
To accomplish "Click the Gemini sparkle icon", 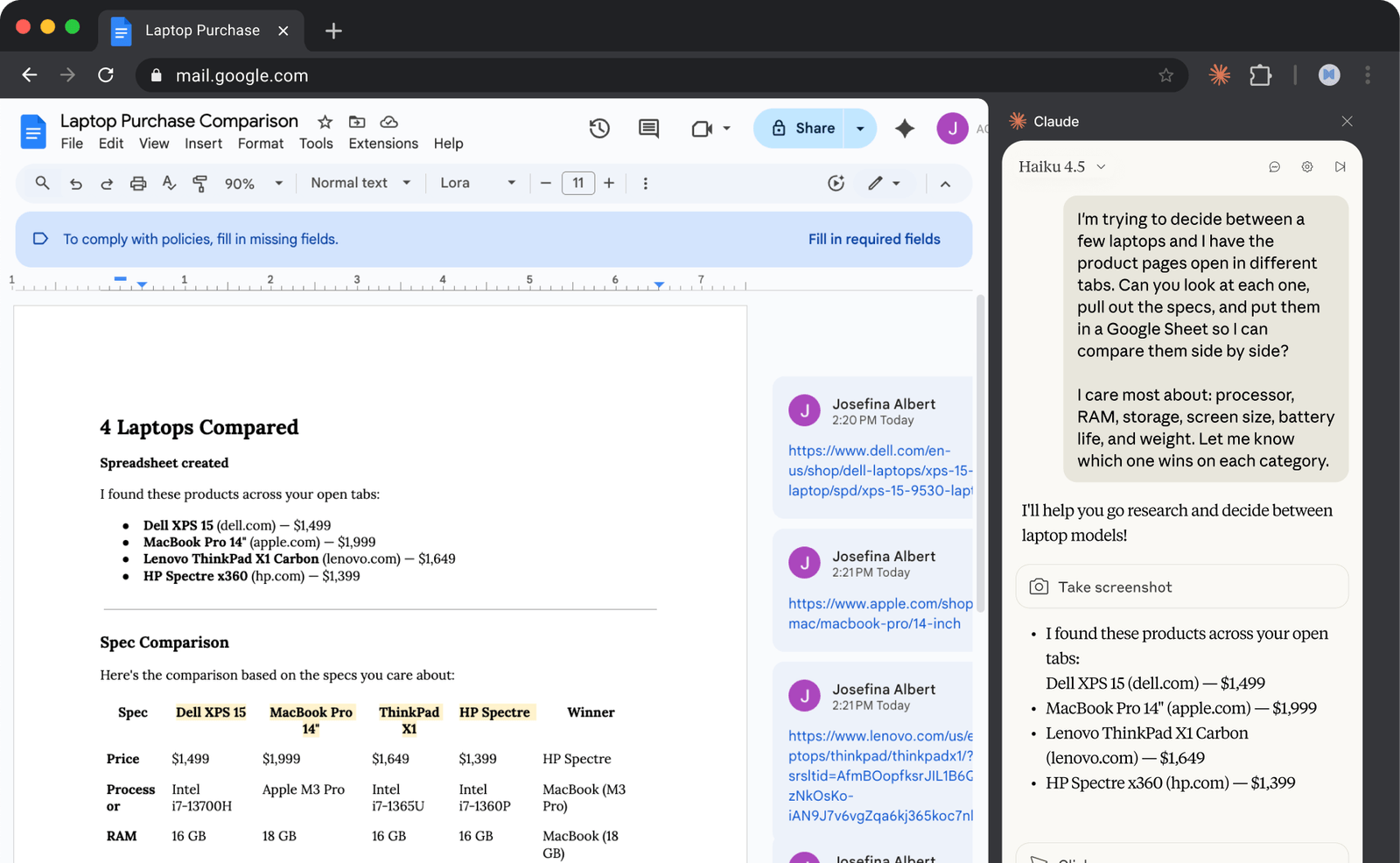I will 904,128.
